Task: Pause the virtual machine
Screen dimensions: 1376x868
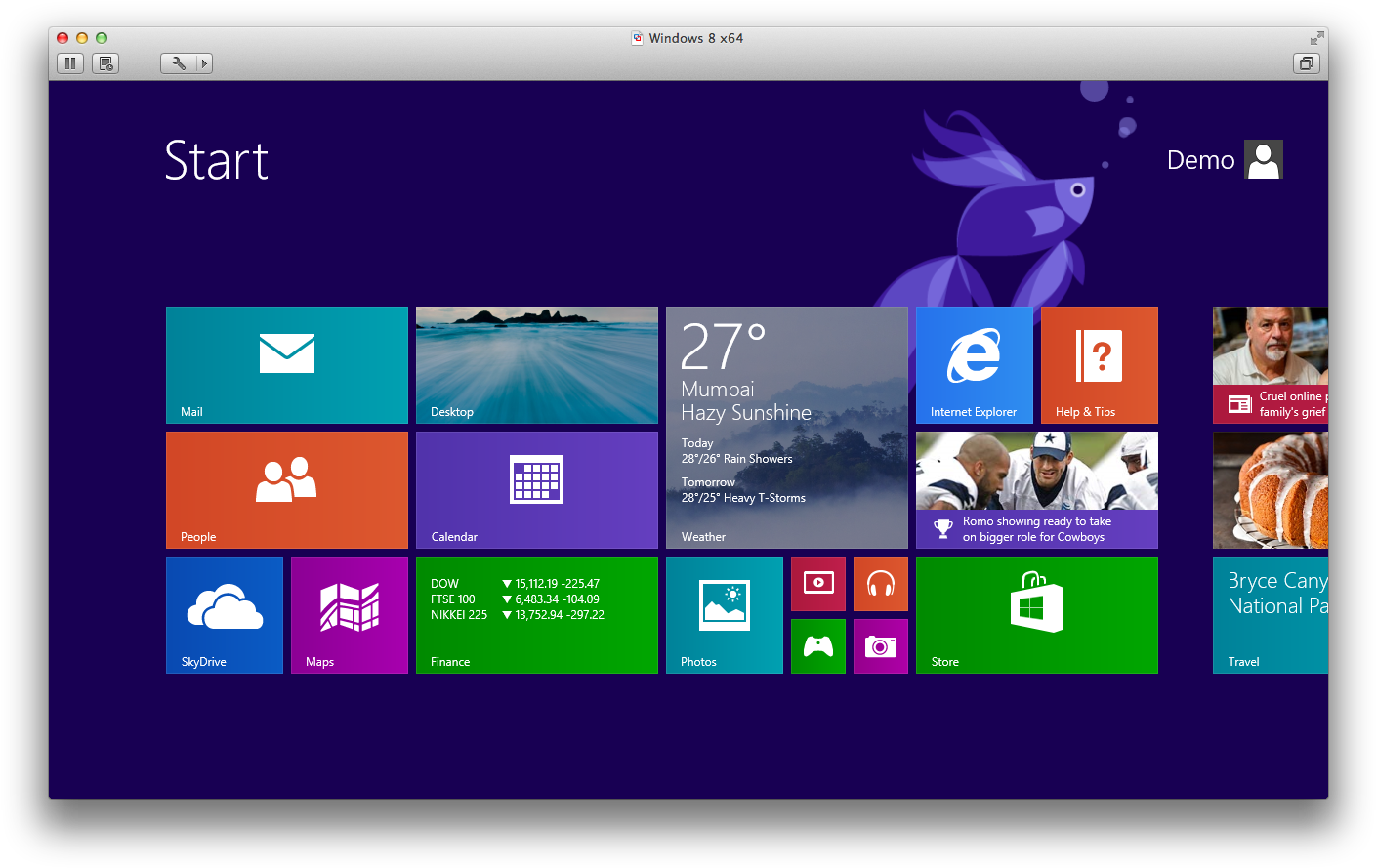Action: [x=70, y=63]
